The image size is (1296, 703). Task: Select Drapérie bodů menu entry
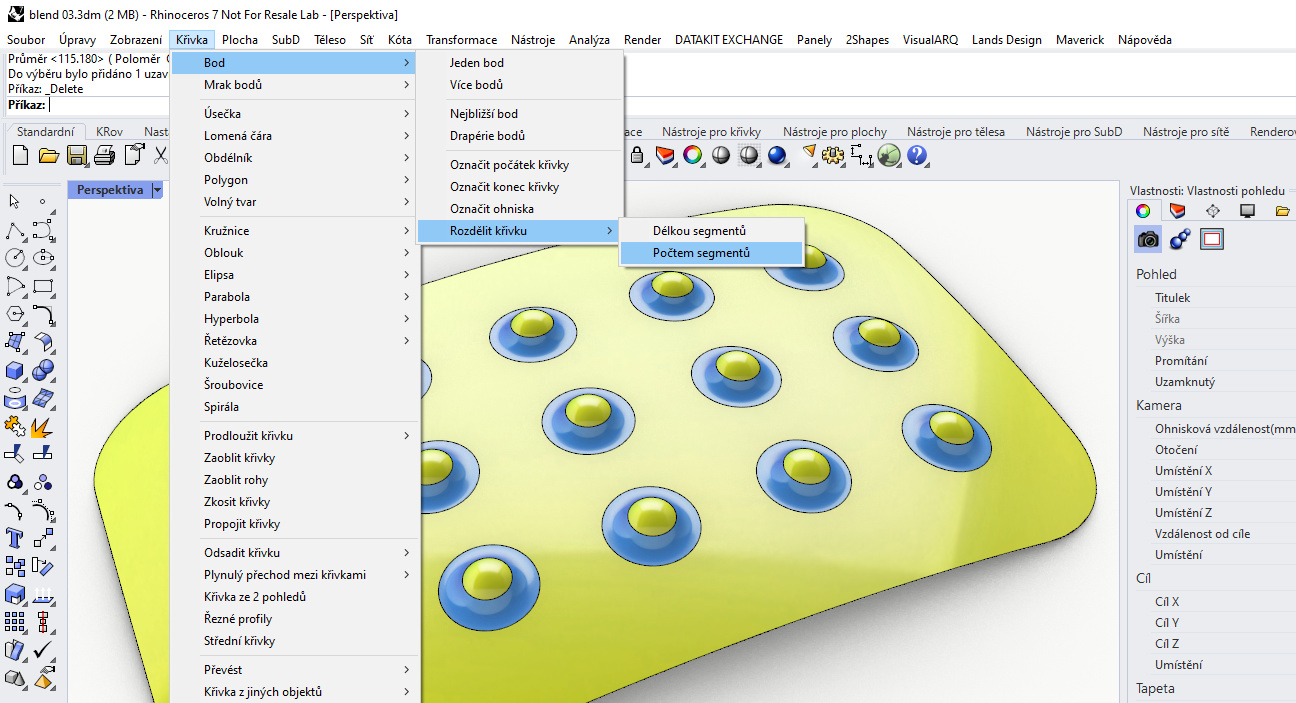coord(521,136)
